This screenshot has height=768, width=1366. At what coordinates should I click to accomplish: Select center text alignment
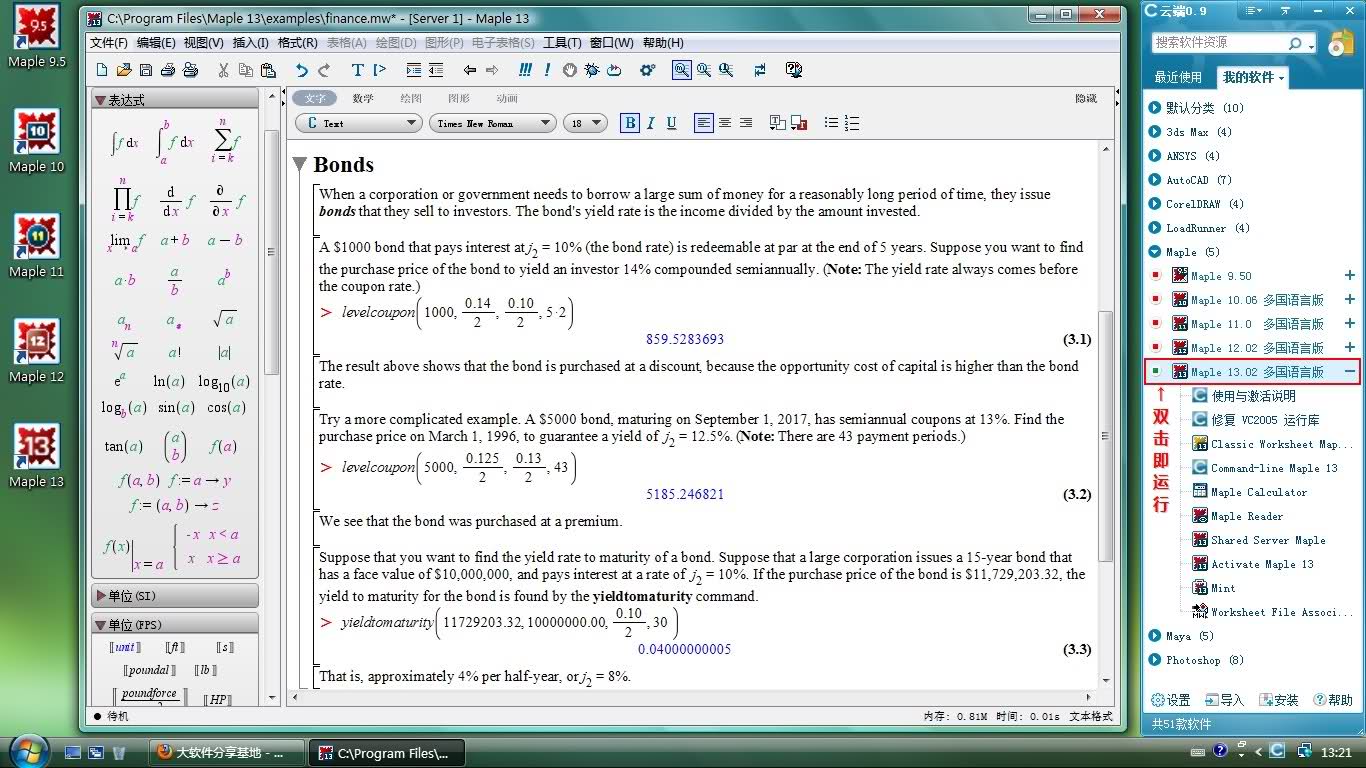[x=725, y=123]
